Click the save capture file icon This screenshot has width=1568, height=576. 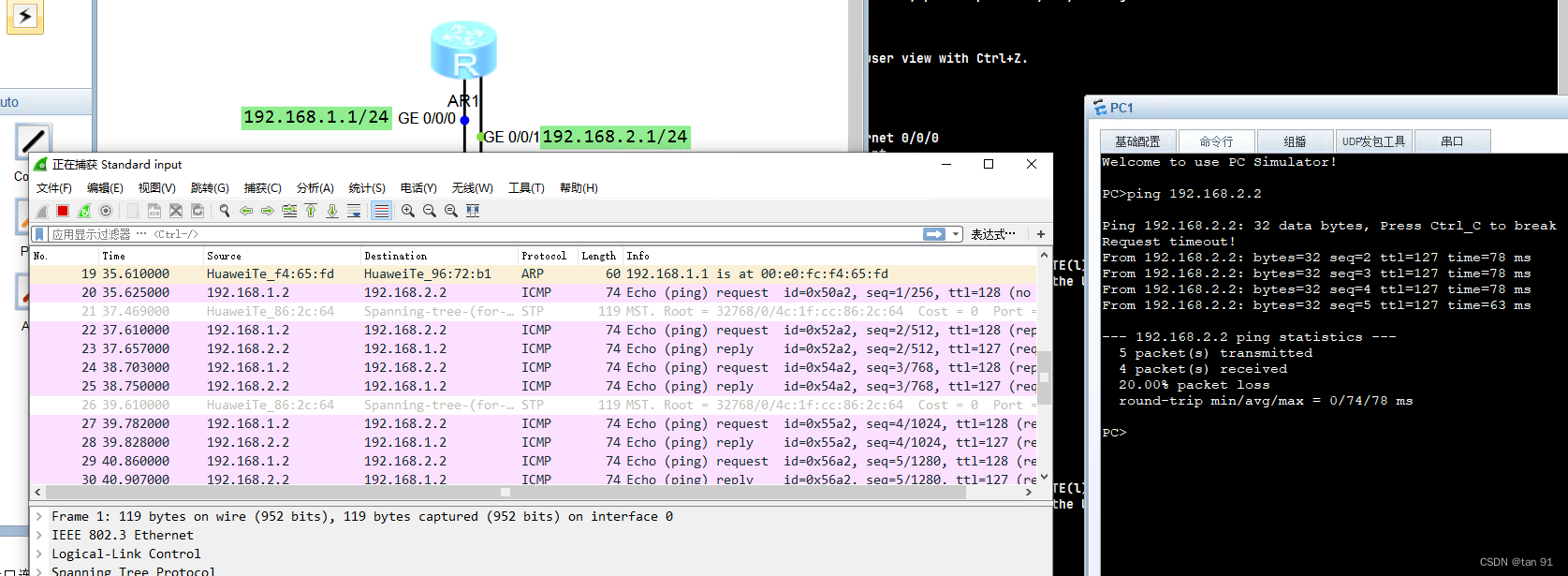(x=154, y=211)
